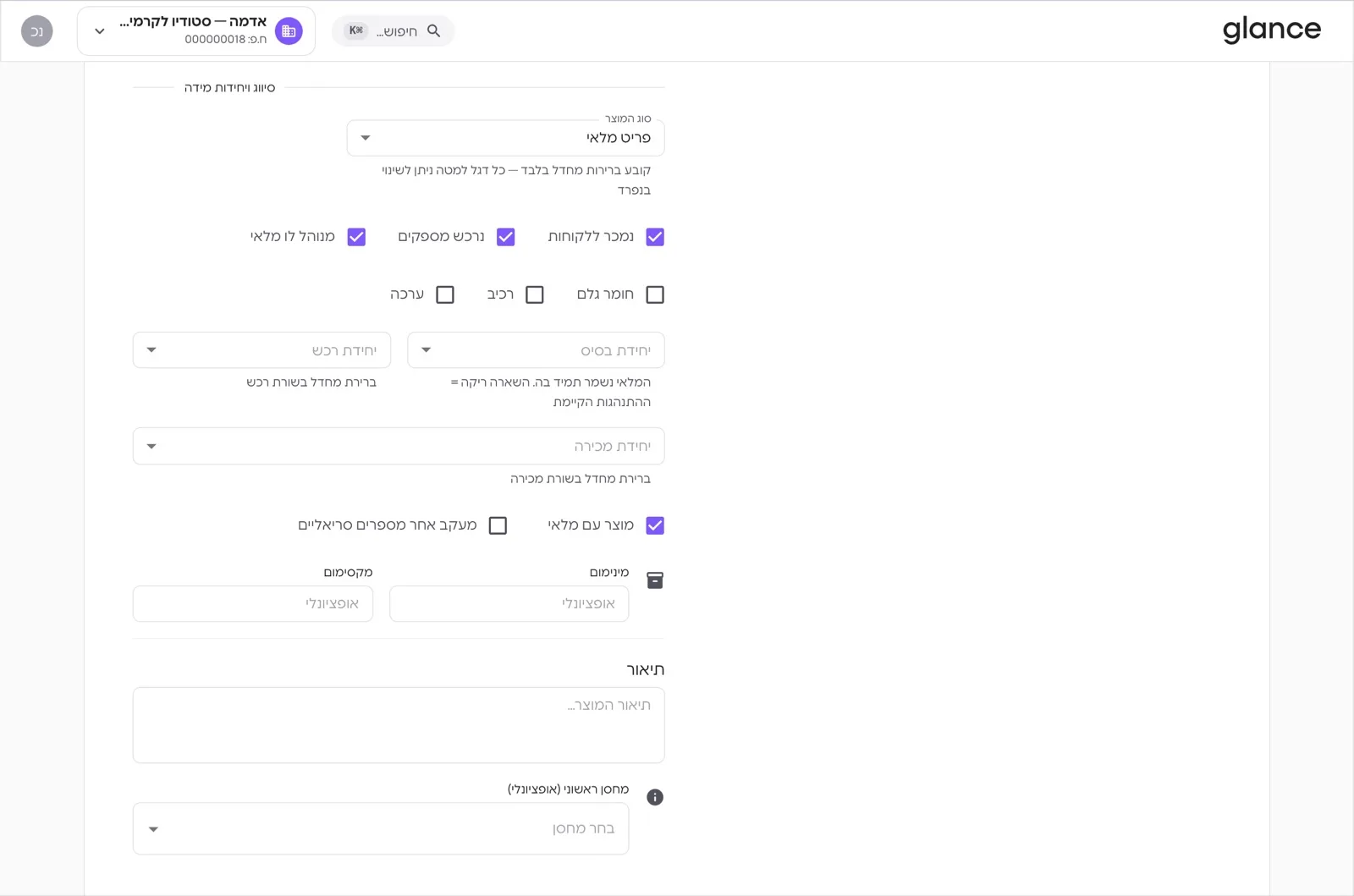Viewport: 1354px width, 896px height.
Task: Click the ח.פ: 000000018 company number text
Action: coord(226,39)
